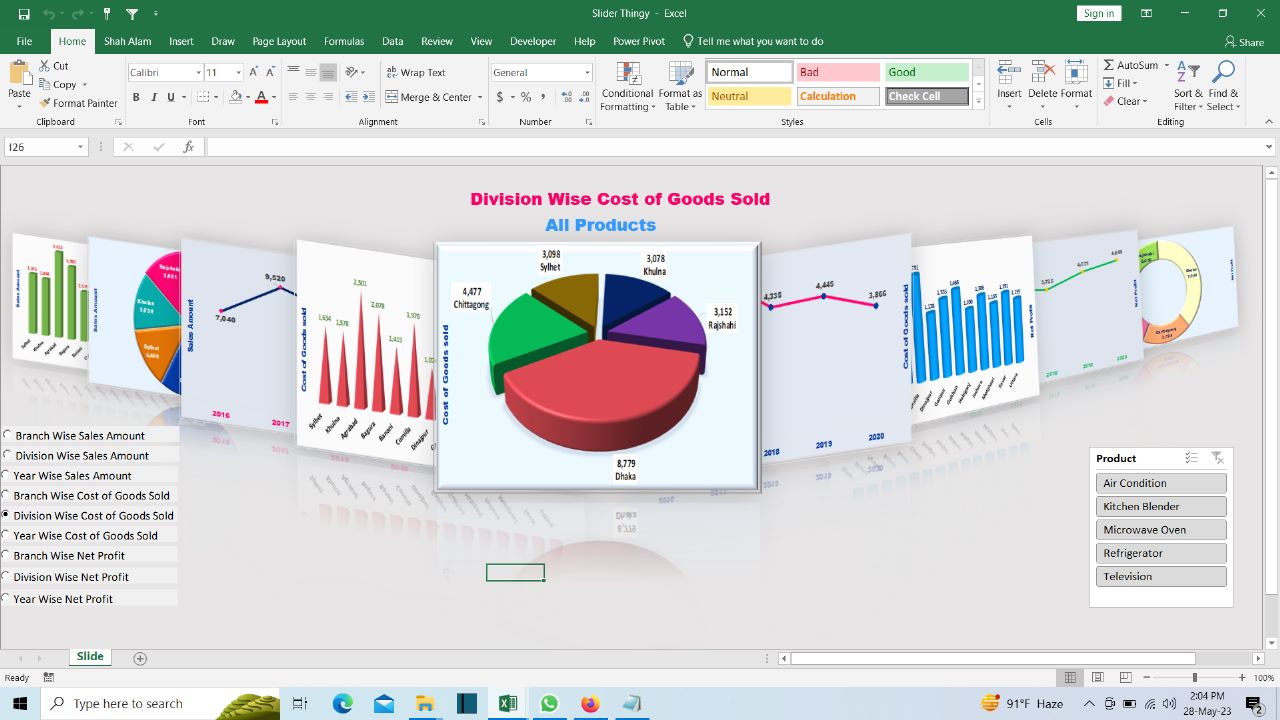Select Division Wise Sales Amount radio button
The height and width of the screenshot is (720, 1280).
pos(8,456)
